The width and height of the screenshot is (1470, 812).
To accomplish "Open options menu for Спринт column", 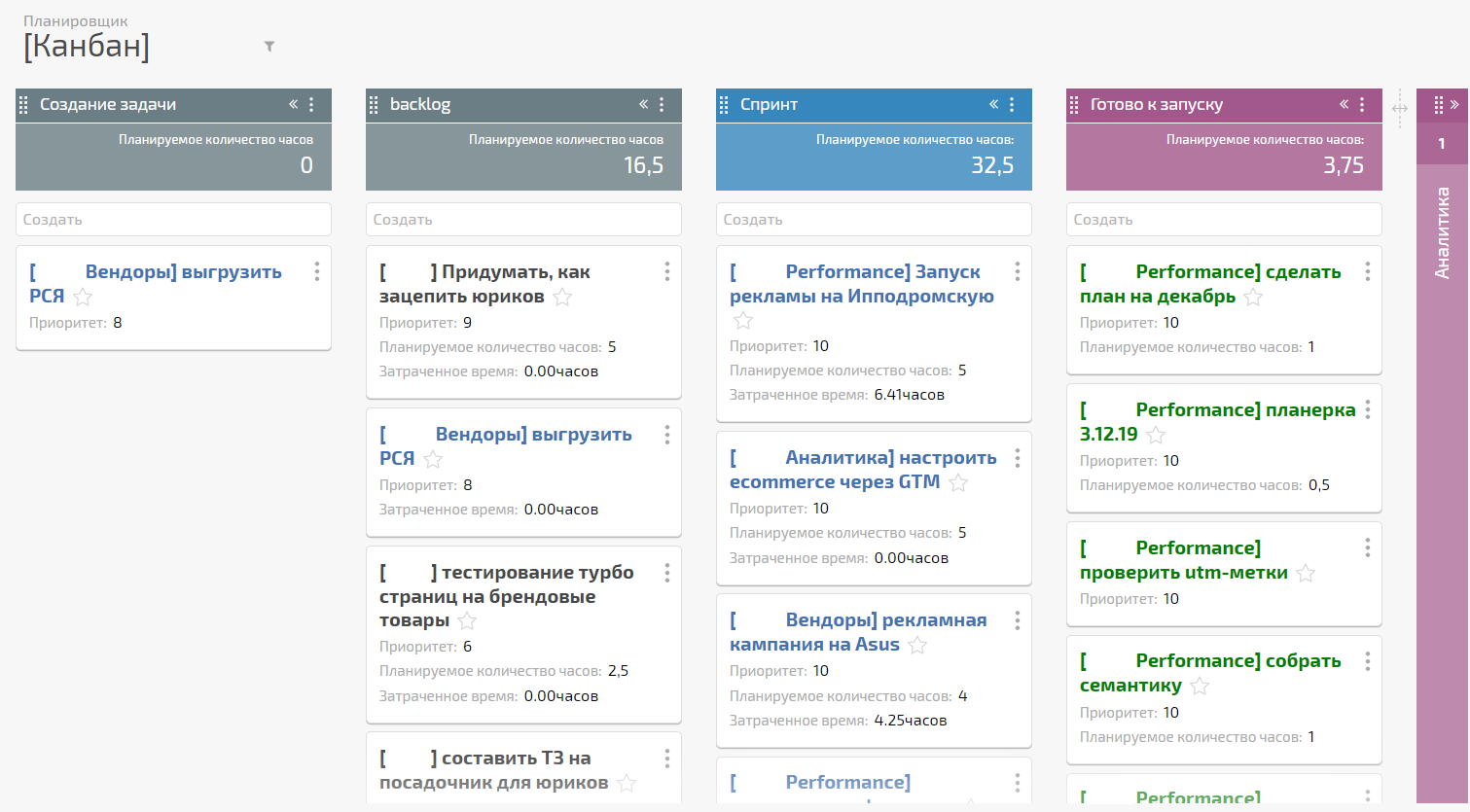I will [1012, 105].
